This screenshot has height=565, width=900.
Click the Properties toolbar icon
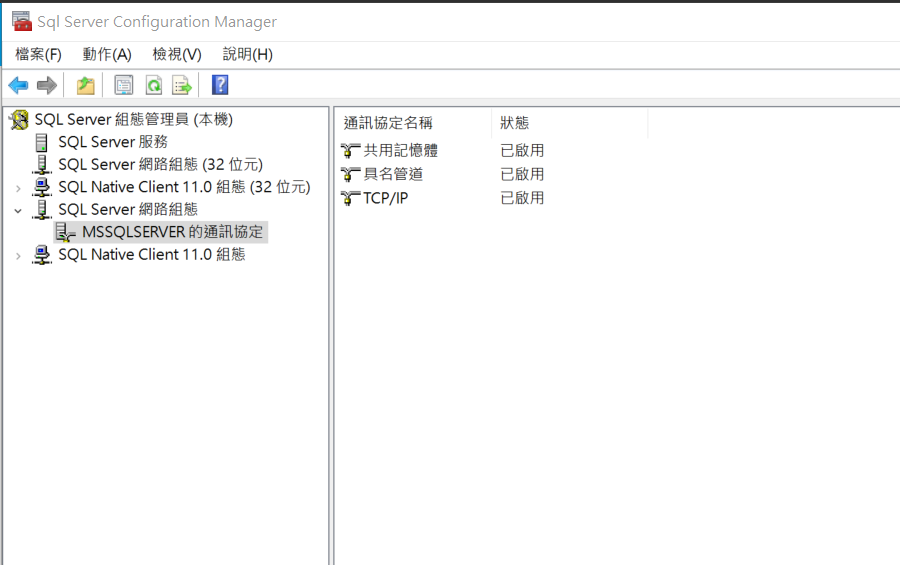click(123, 86)
